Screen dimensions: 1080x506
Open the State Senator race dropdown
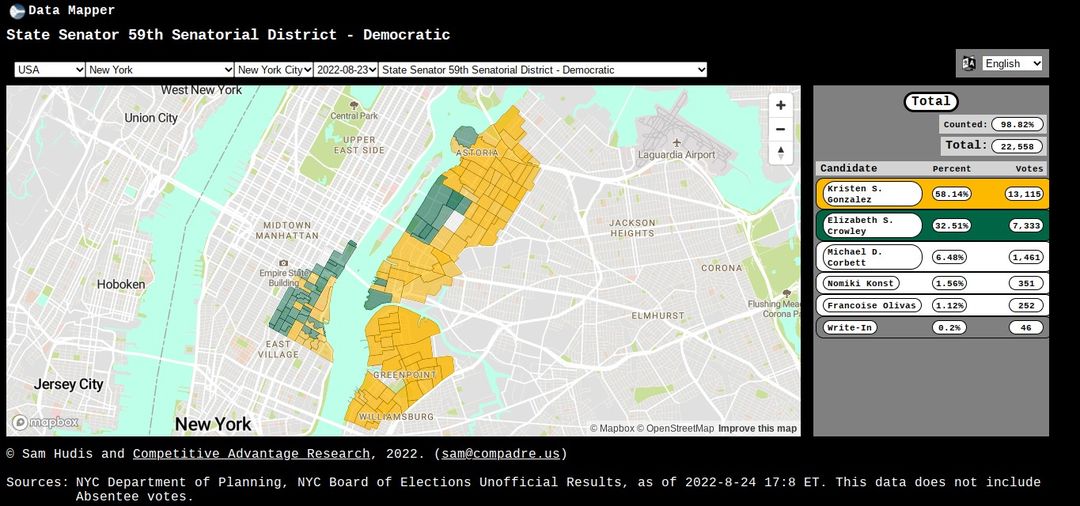[543, 70]
